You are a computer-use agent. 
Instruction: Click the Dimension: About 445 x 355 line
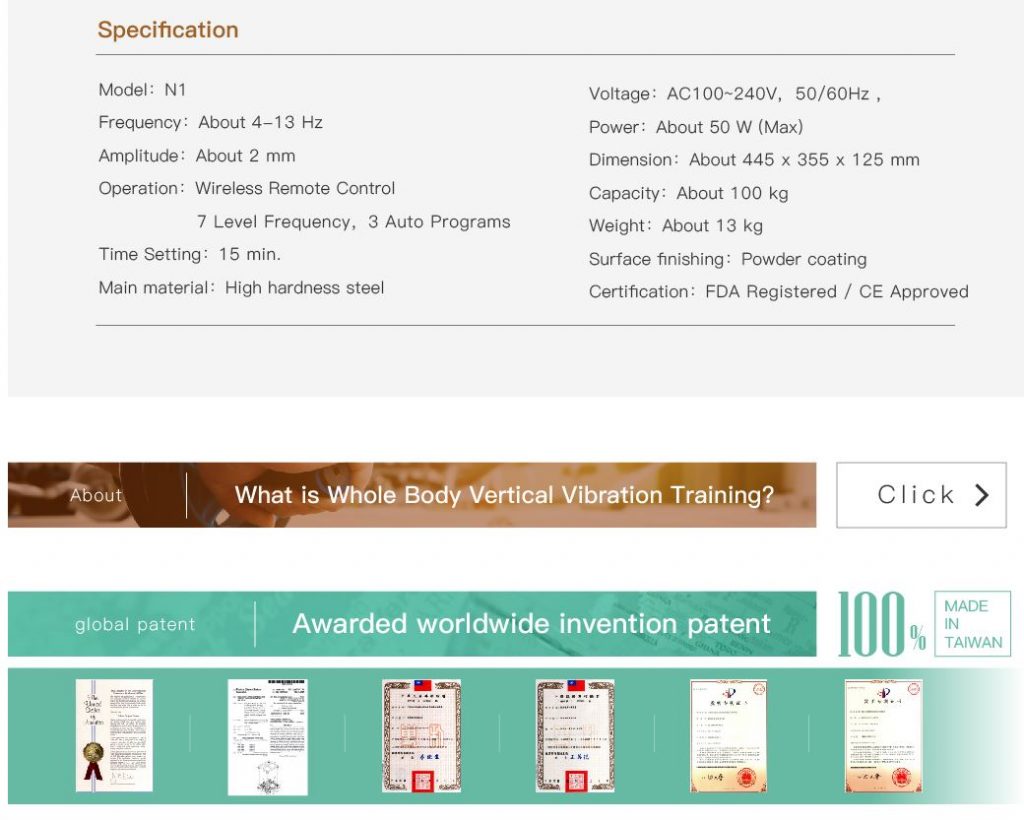pyautogui.click(x=753, y=160)
